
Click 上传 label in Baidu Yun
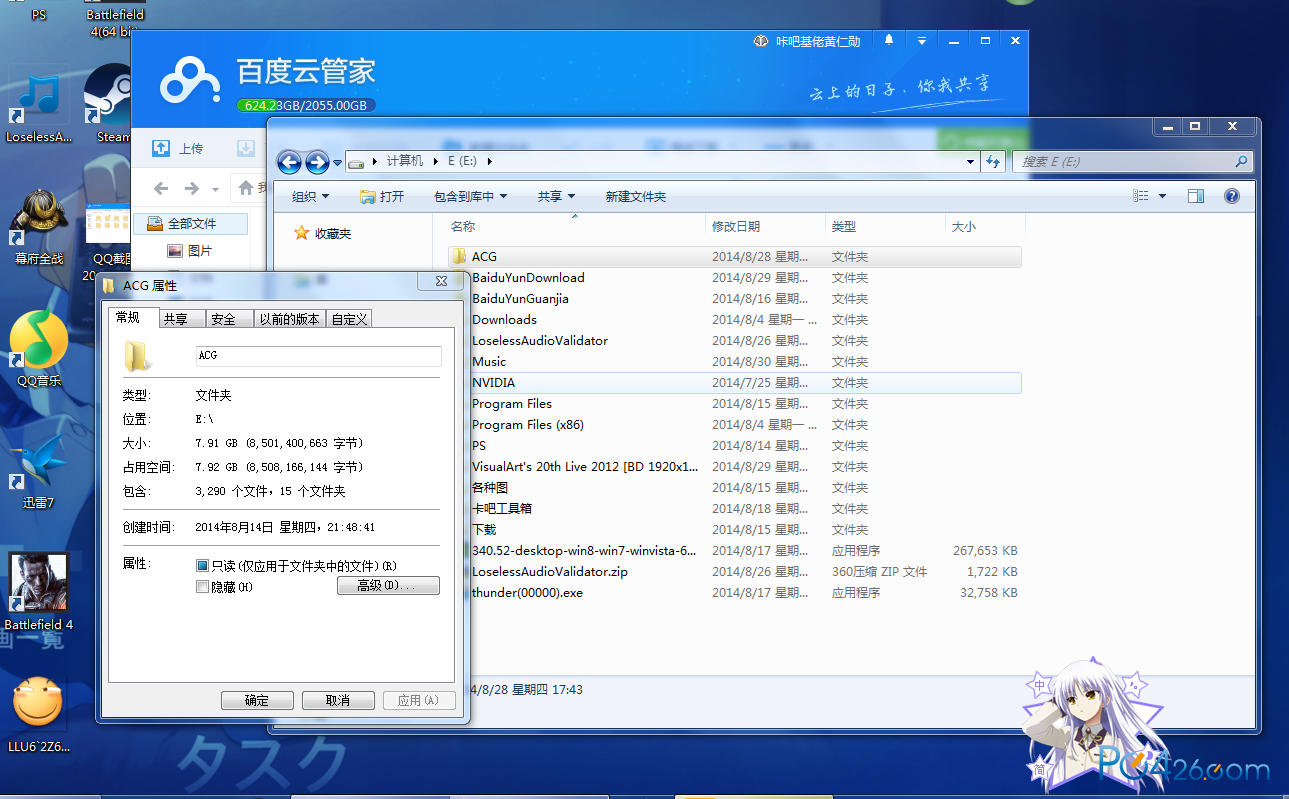click(191, 149)
